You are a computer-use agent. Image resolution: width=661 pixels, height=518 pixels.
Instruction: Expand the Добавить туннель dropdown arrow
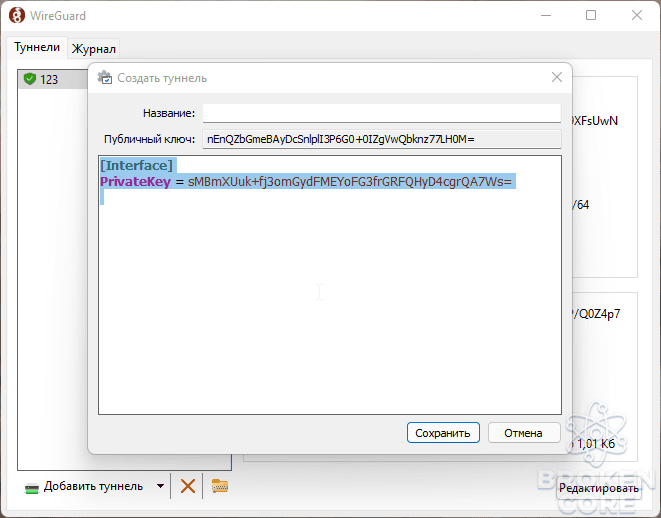click(160, 486)
